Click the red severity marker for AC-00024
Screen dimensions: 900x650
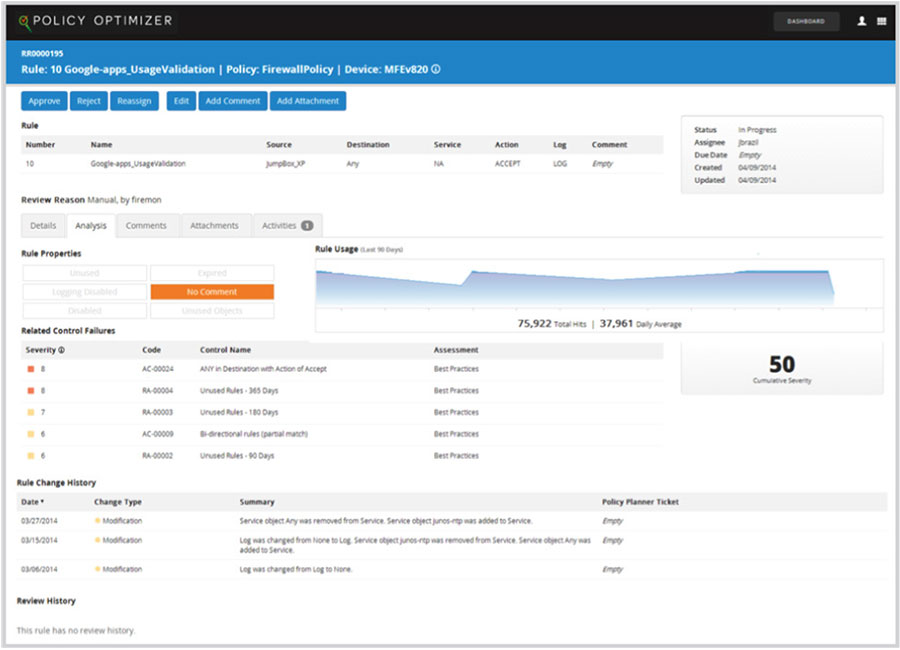pyautogui.click(x=31, y=369)
